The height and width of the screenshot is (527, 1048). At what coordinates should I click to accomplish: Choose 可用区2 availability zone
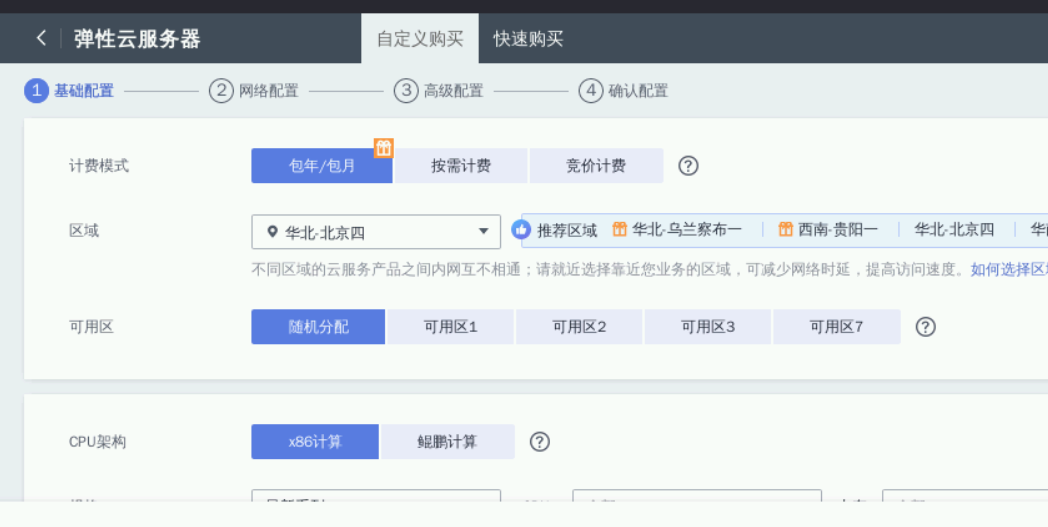[580, 327]
